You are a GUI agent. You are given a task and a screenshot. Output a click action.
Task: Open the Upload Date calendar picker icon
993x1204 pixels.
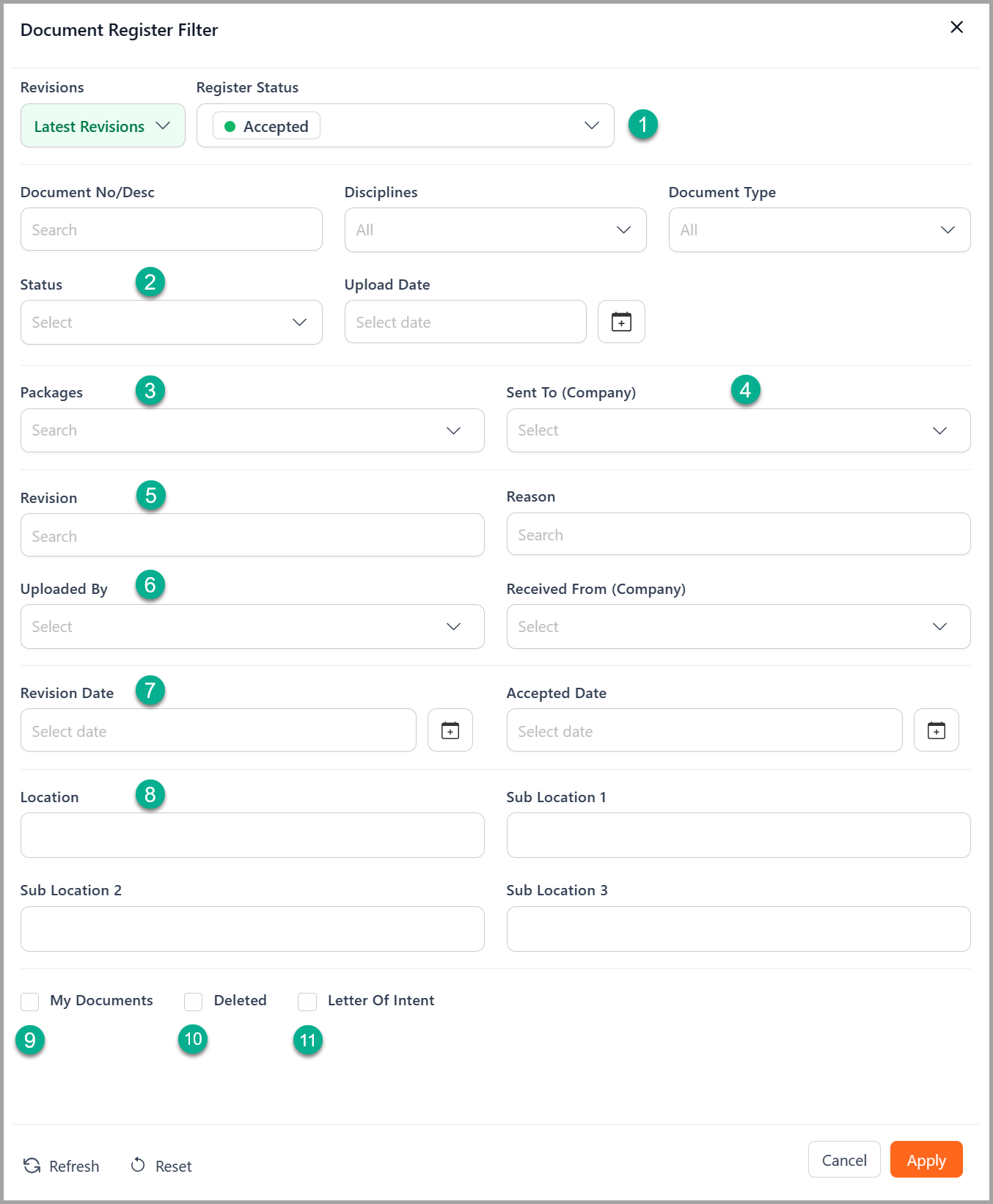point(621,322)
